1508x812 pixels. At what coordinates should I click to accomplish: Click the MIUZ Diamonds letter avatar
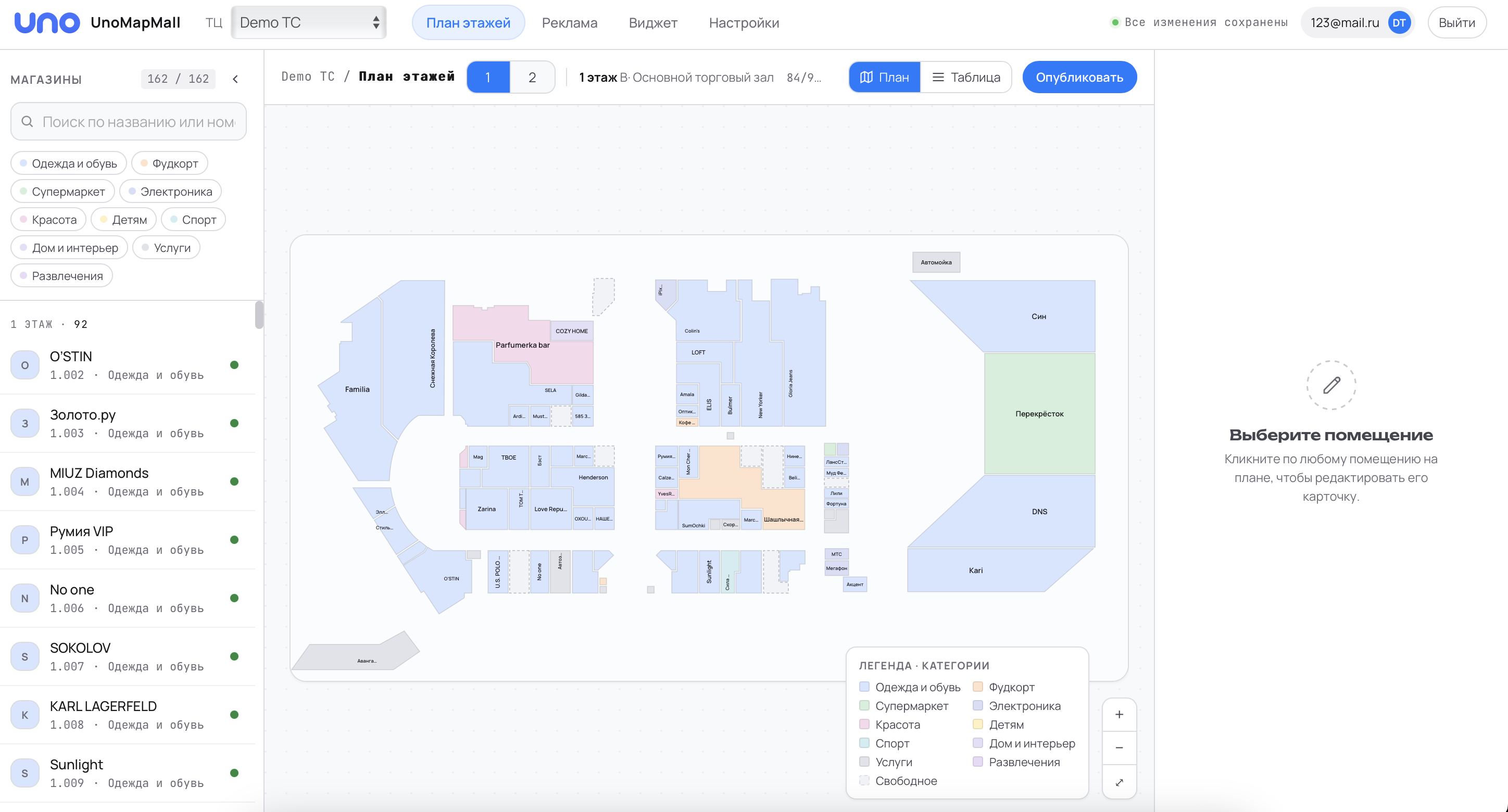point(24,481)
